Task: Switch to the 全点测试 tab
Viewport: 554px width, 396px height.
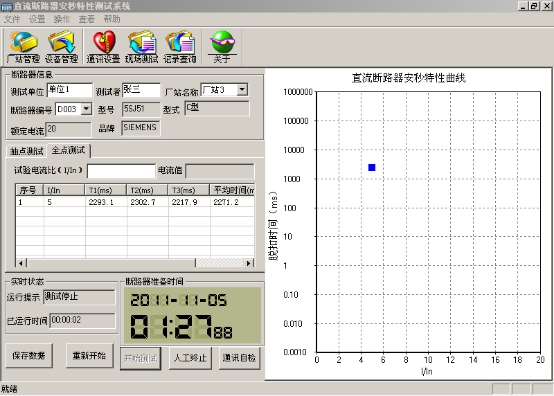Action: pyautogui.click(x=69, y=150)
